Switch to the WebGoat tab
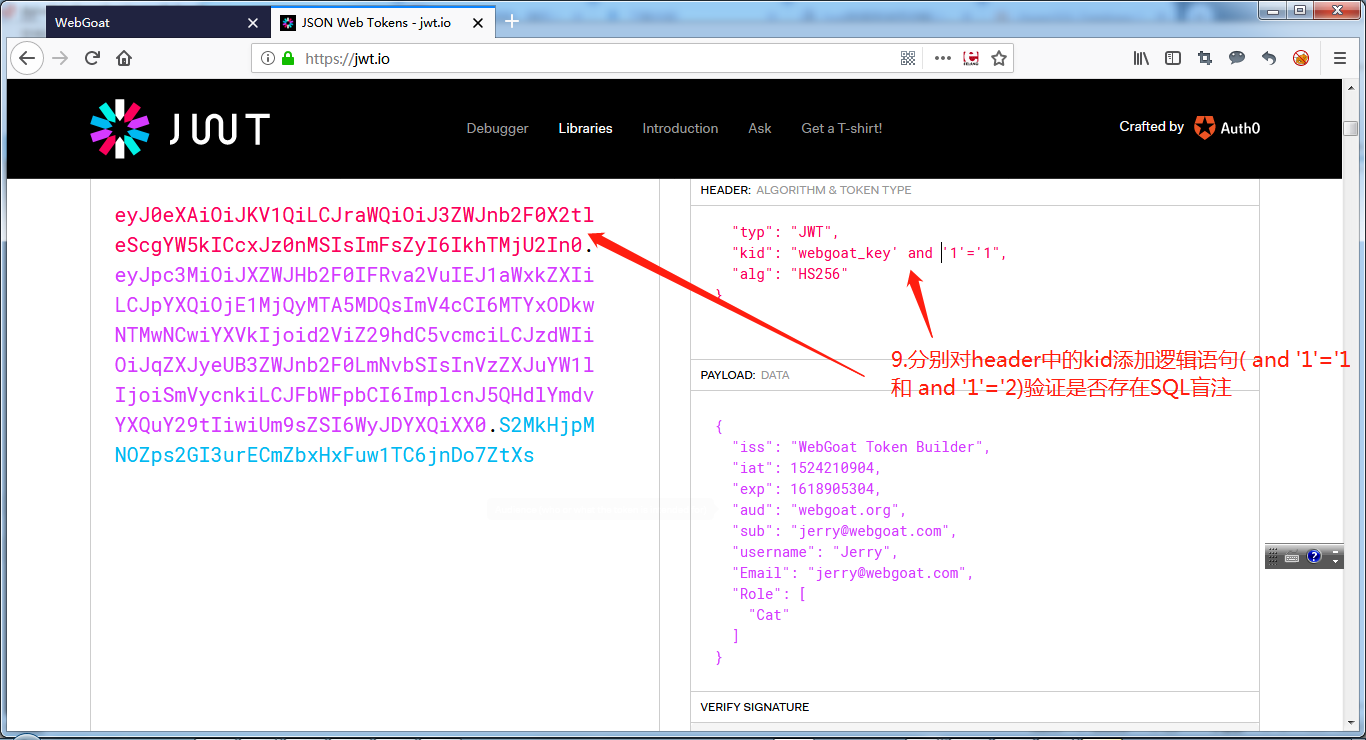1366x740 pixels. tap(157, 22)
